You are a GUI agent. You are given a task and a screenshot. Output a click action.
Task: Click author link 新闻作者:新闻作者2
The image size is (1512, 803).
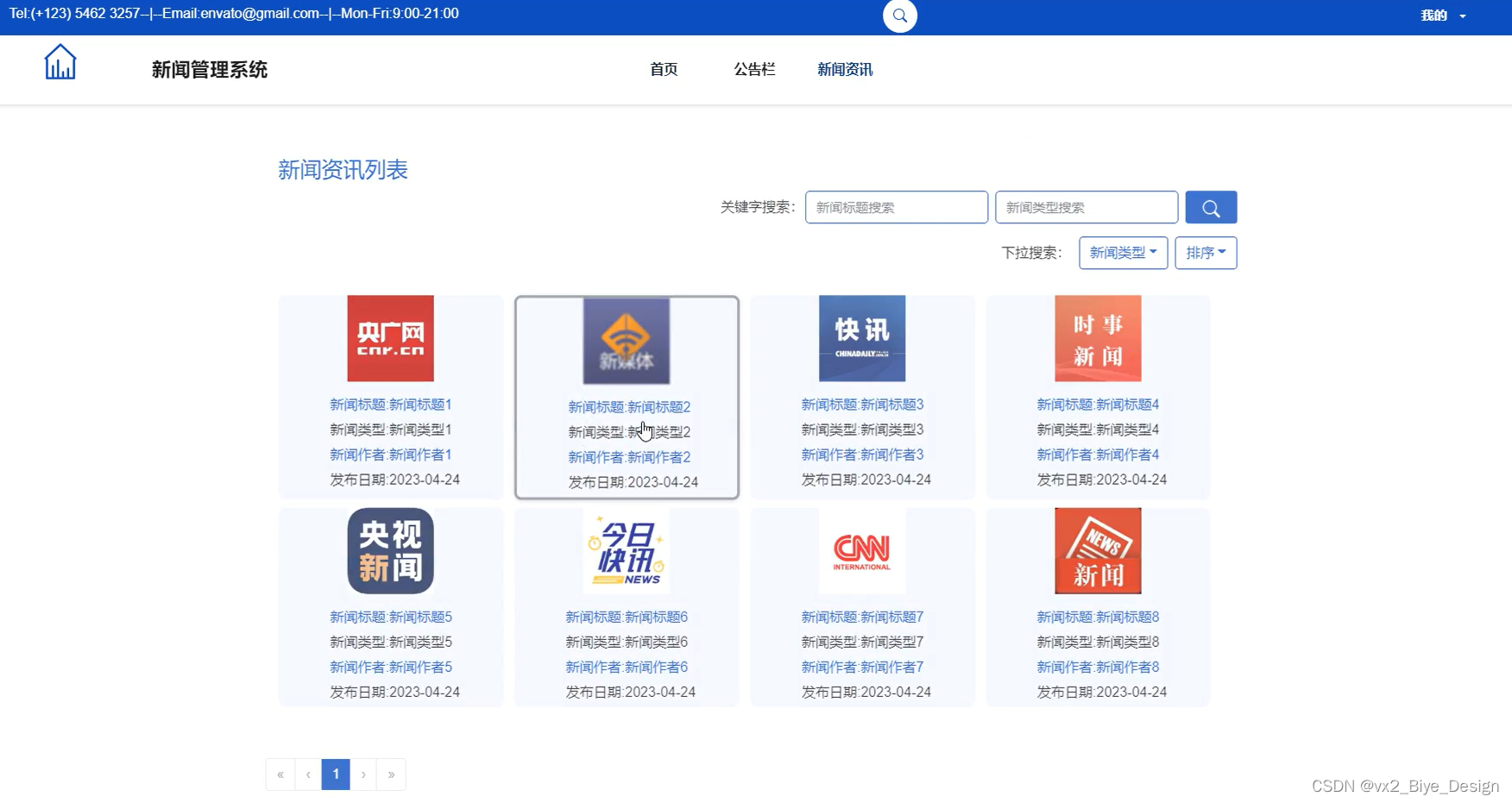629,457
